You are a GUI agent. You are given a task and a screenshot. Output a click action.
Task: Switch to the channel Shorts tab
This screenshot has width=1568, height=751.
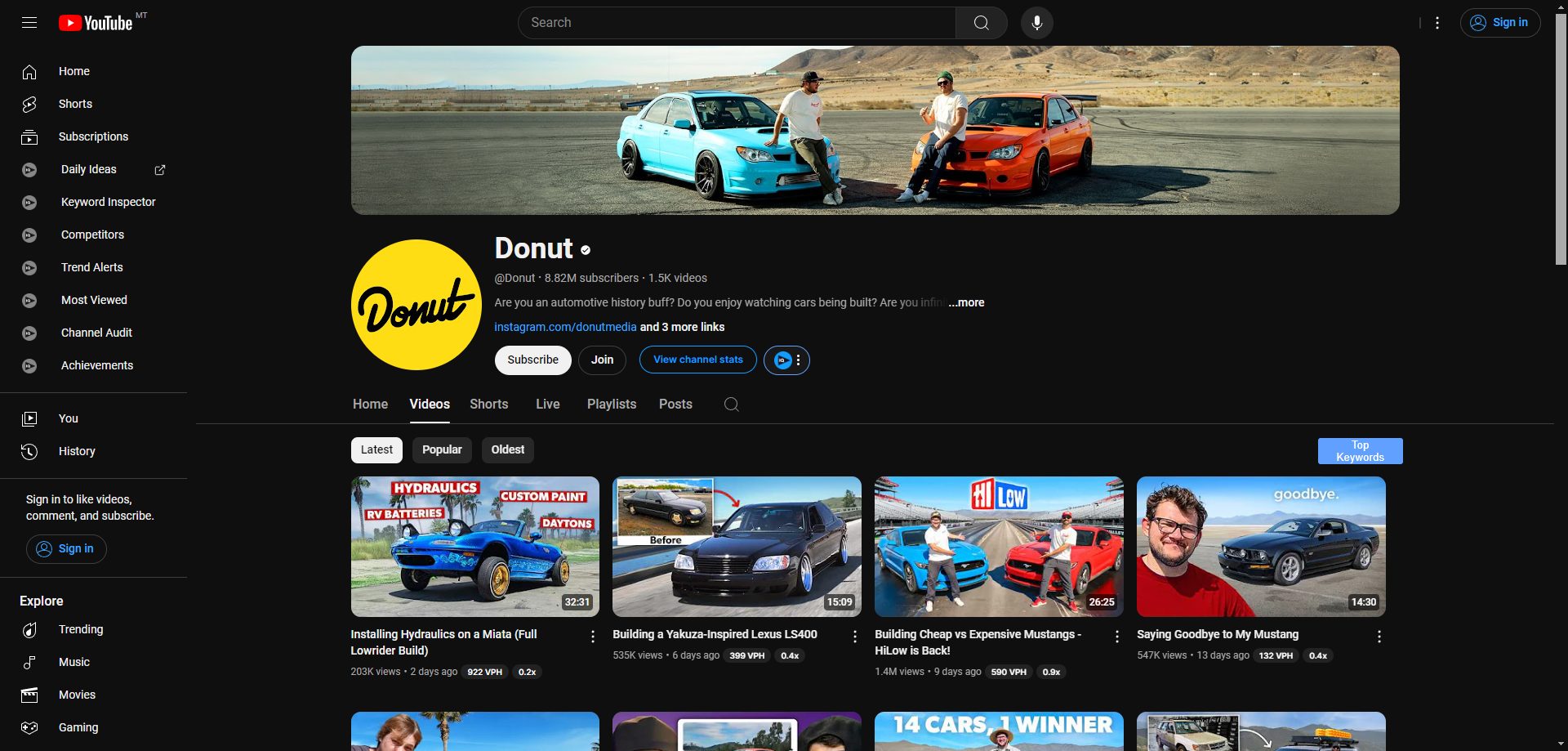(489, 405)
